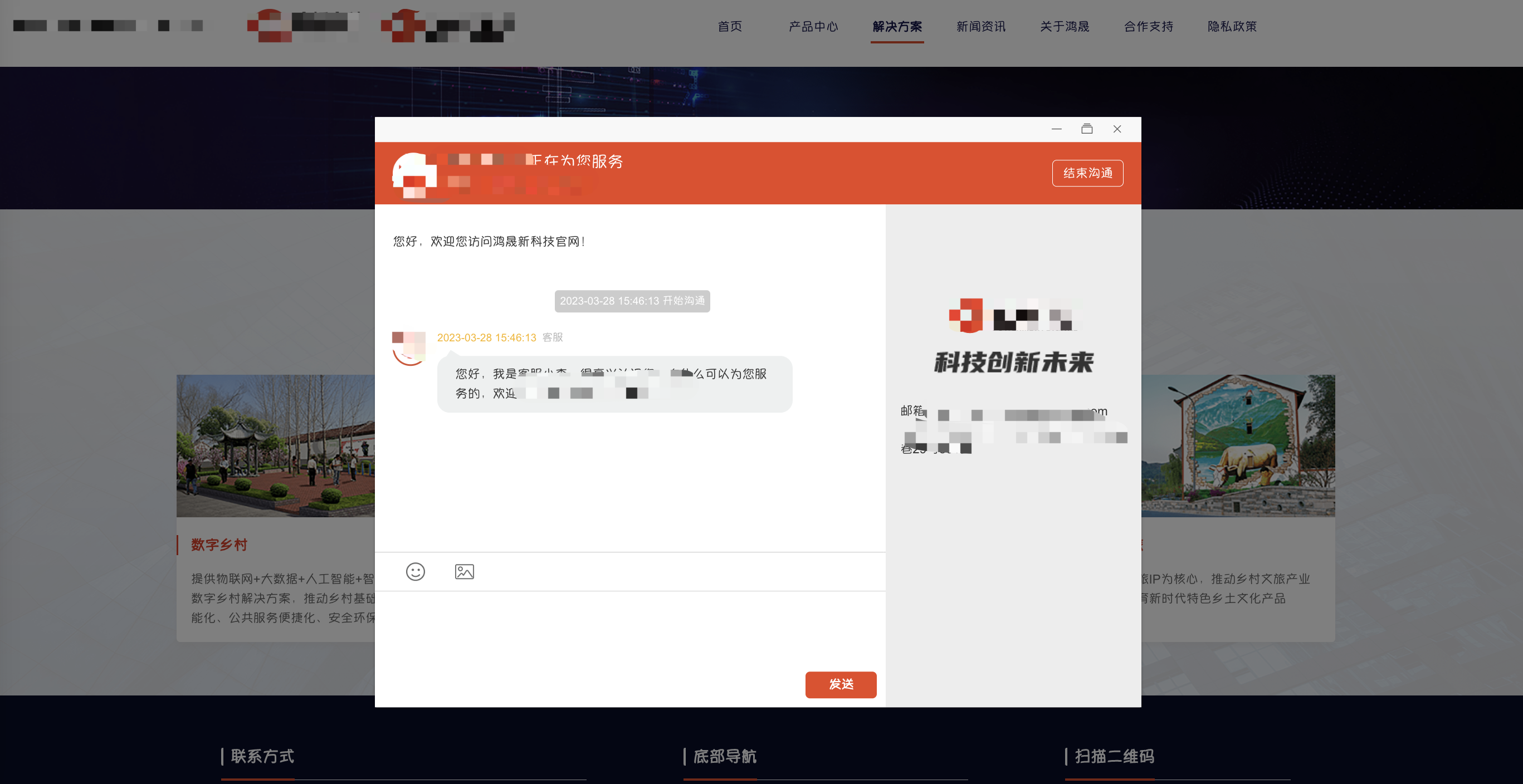This screenshot has width=1523, height=784.
Task: Click the 科技创新未来 slogan
Action: [1013, 362]
